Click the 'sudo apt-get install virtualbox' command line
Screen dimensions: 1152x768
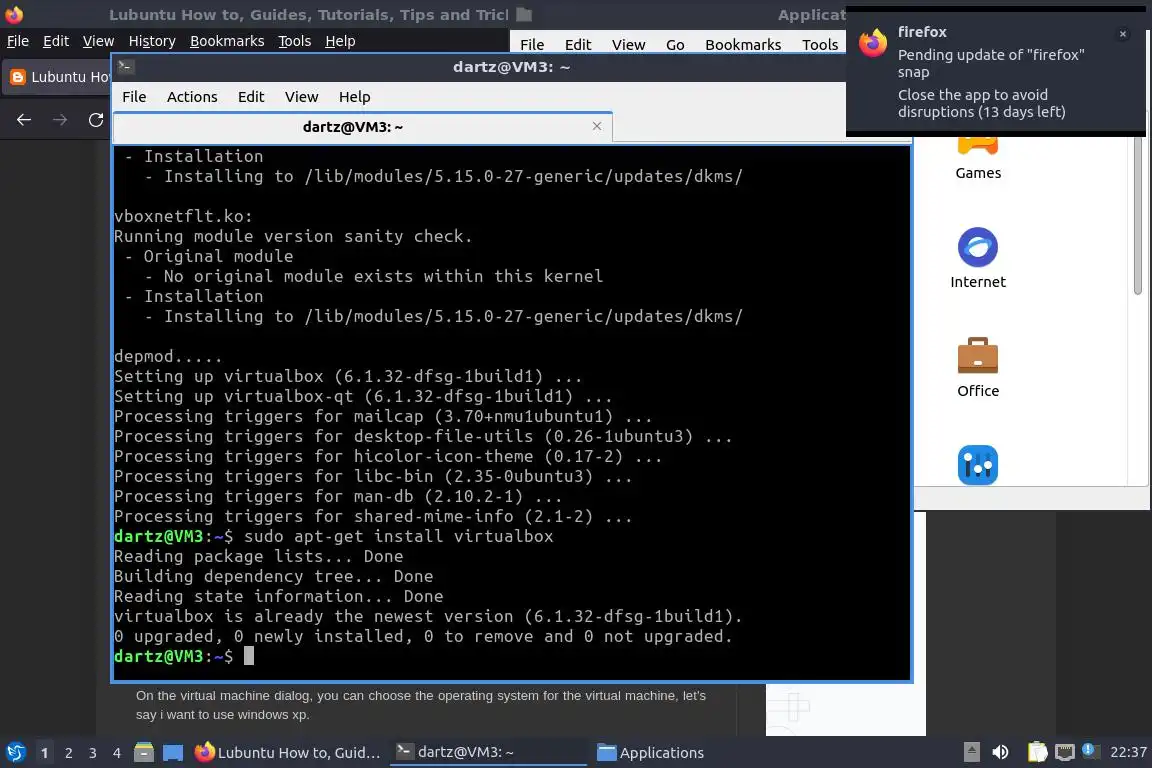point(398,536)
